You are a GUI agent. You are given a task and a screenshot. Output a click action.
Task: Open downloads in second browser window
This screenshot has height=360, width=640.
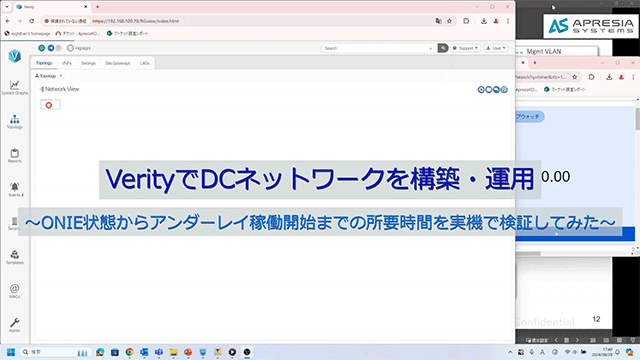[x=609, y=77]
